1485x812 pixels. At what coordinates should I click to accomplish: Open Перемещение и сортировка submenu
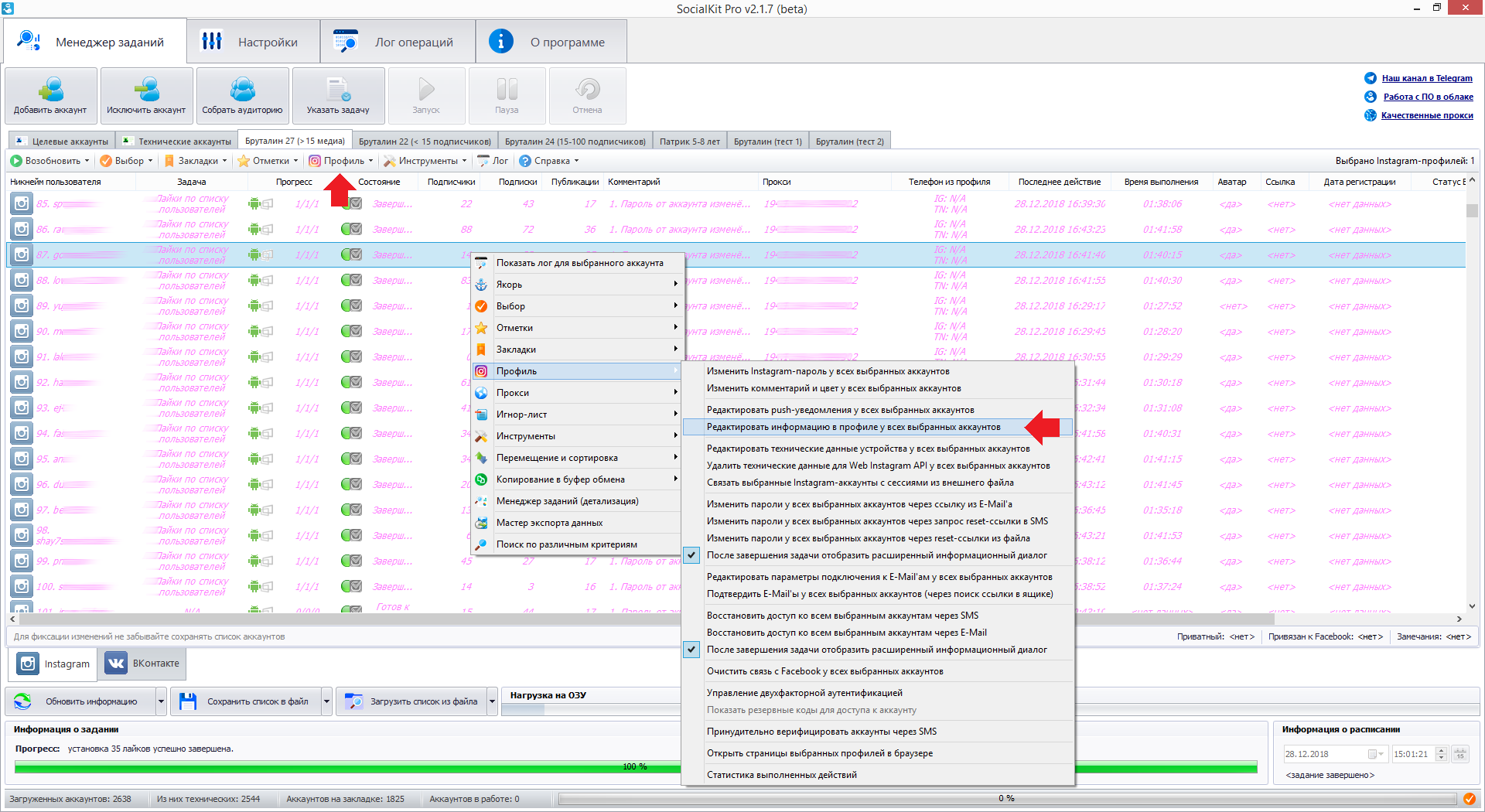pos(578,458)
